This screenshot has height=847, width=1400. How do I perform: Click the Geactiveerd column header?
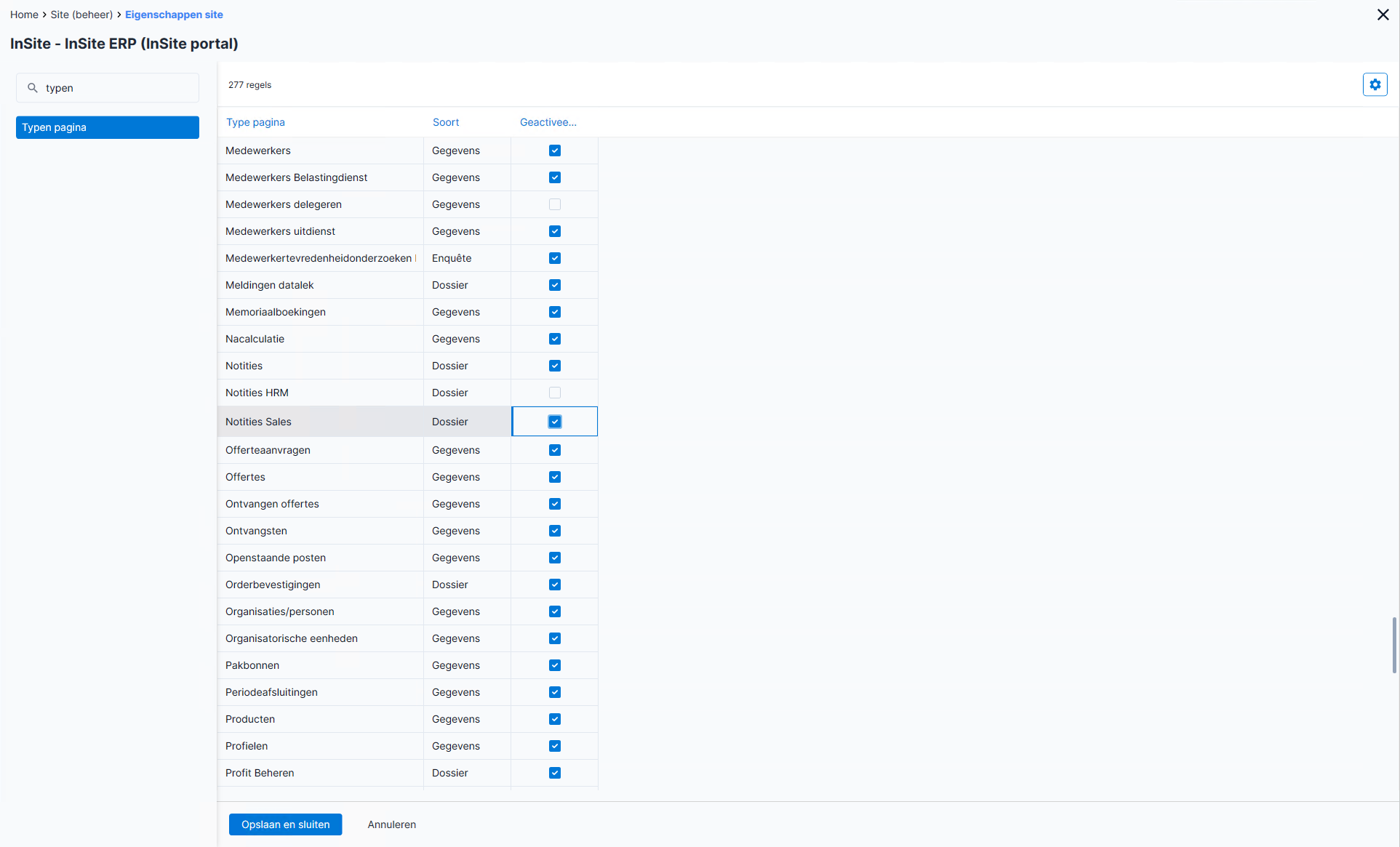pyautogui.click(x=548, y=122)
